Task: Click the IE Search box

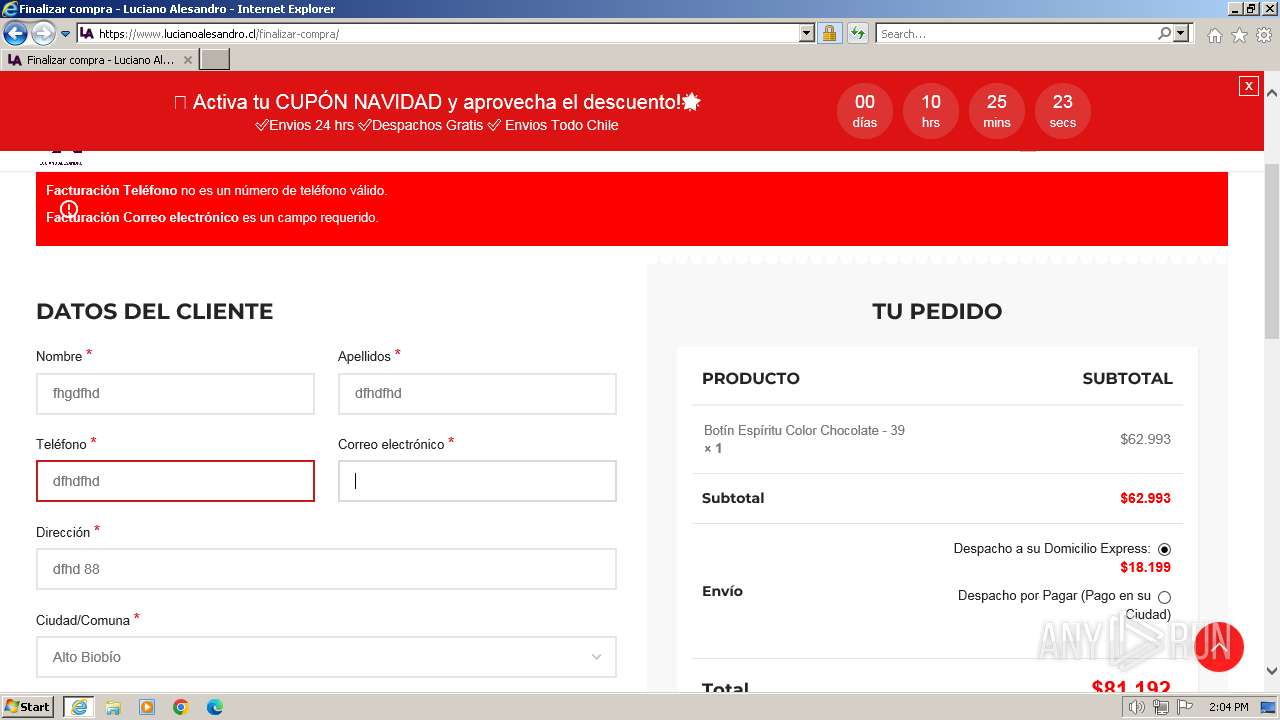Action: (x=1015, y=33)
